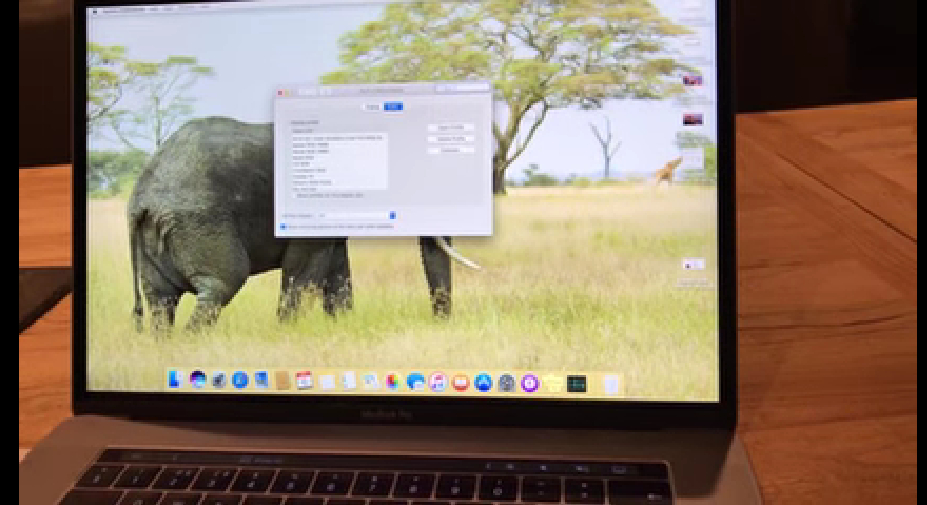
Task: Open the AirPlay Display dropdown
Action: tap(357, 216)
